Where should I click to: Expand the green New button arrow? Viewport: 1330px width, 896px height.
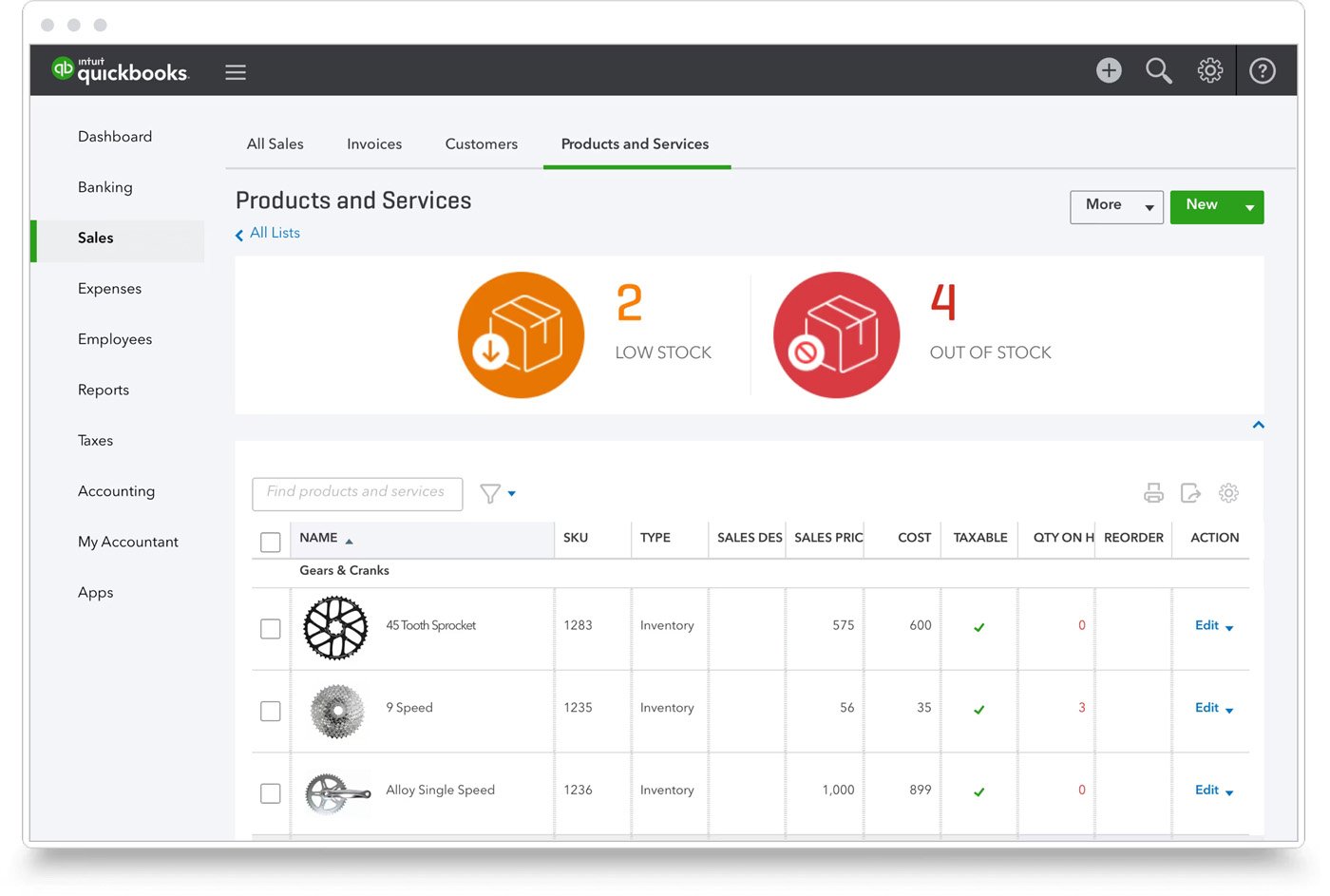pyautogui.click(x=1249, y=207)
